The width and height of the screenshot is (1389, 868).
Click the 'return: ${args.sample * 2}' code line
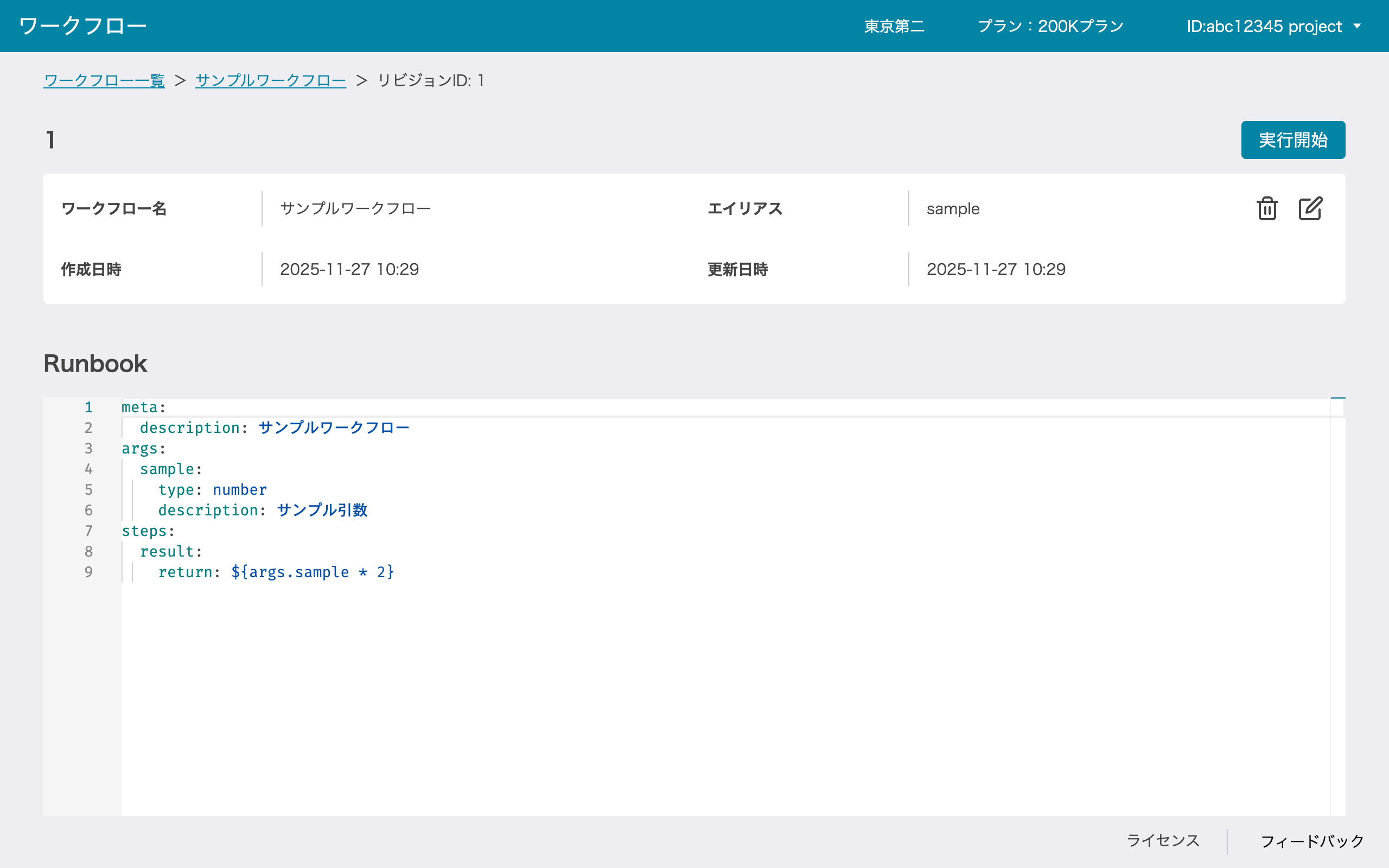[x=276, y=572]
